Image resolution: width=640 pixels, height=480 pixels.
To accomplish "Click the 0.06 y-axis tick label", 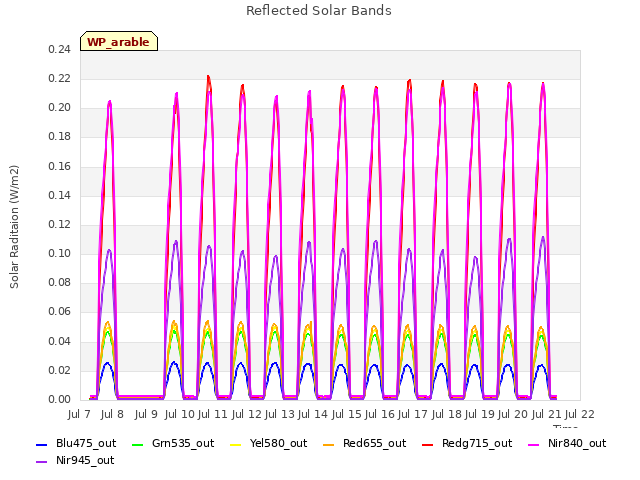I will pyautogui.click(x=60, y=312).
